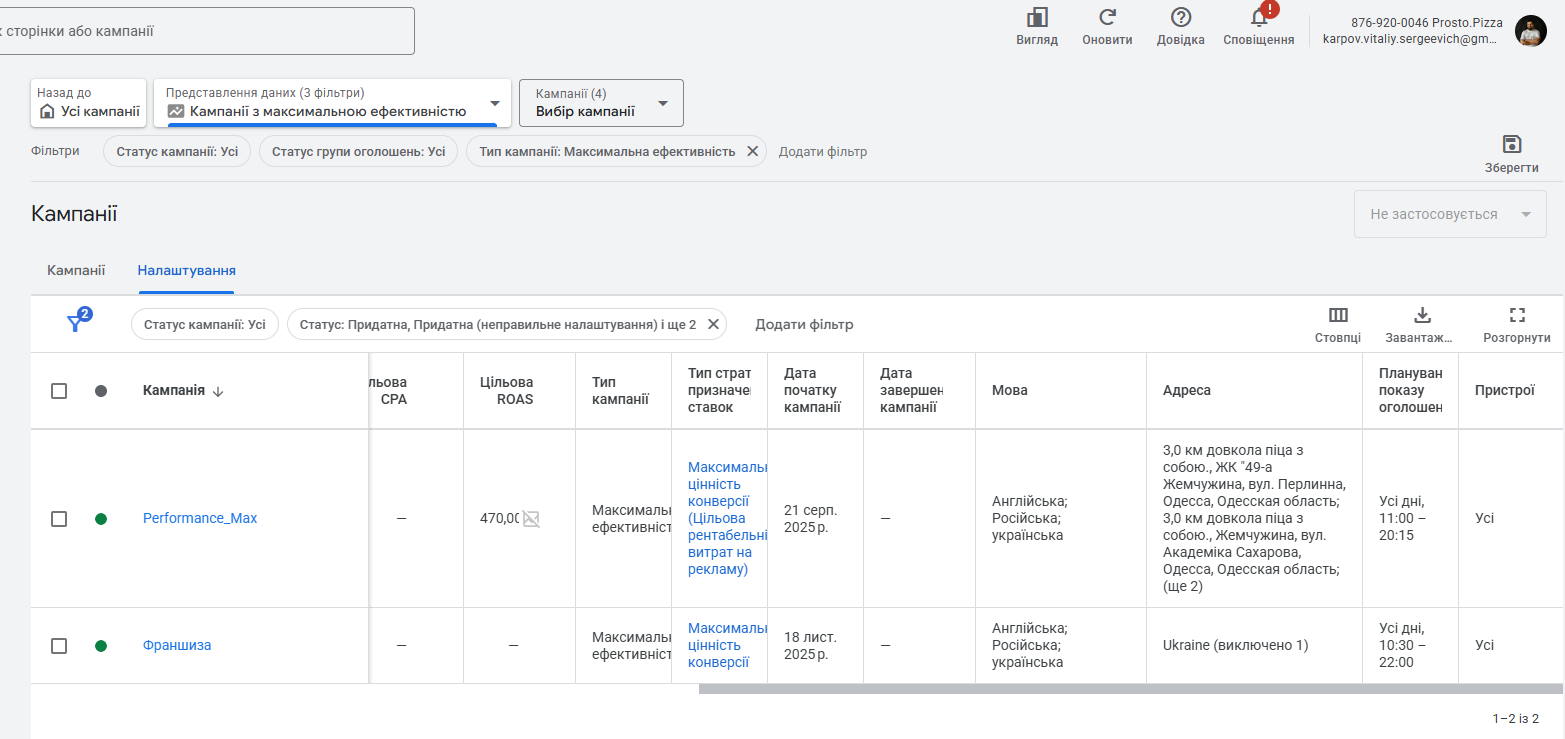Image resolution: width=1565 pixels, height=739 pixels.
Task: Open the Стовпці columns icon
Action: tap(1337, 315)
